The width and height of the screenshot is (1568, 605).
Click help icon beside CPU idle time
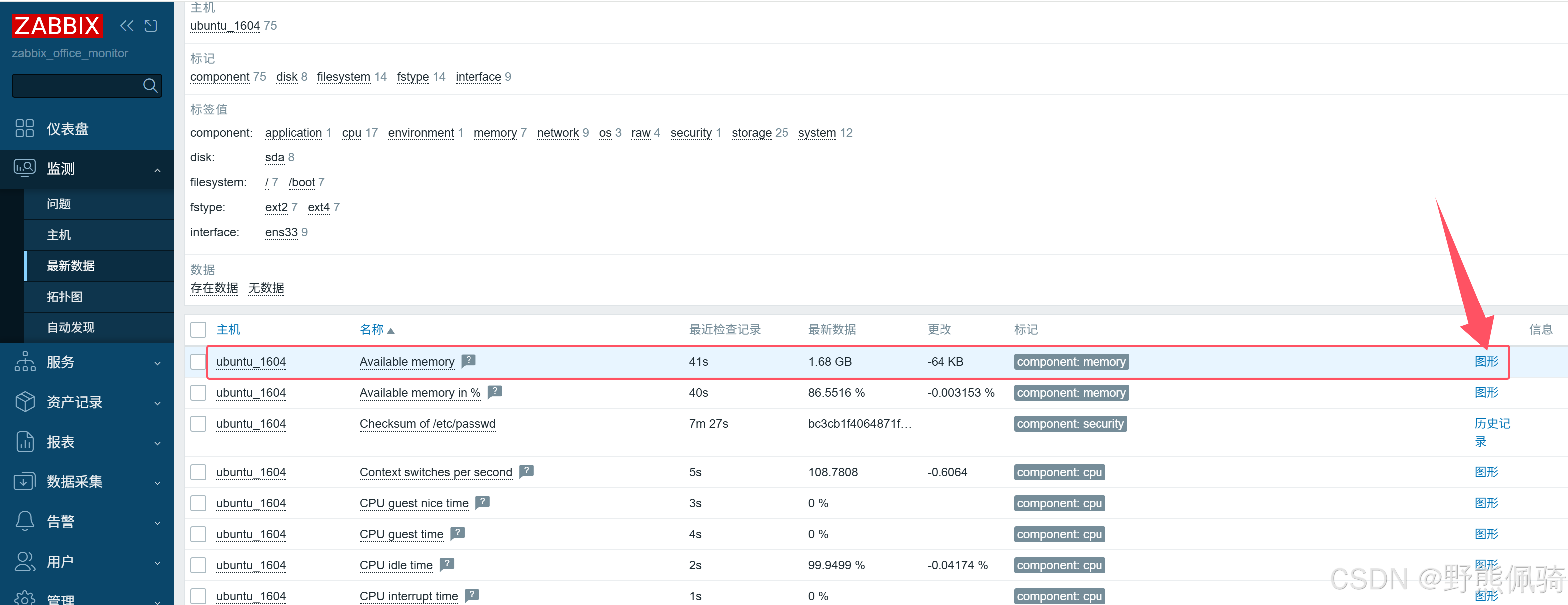click(447, 564)
